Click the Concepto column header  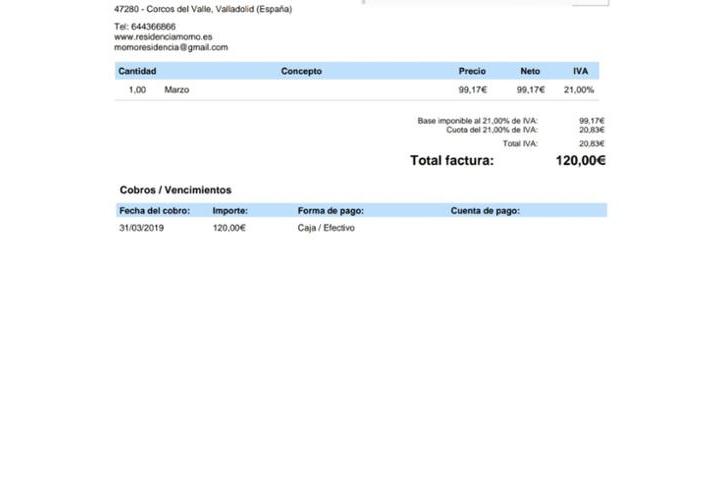point(301,71)
